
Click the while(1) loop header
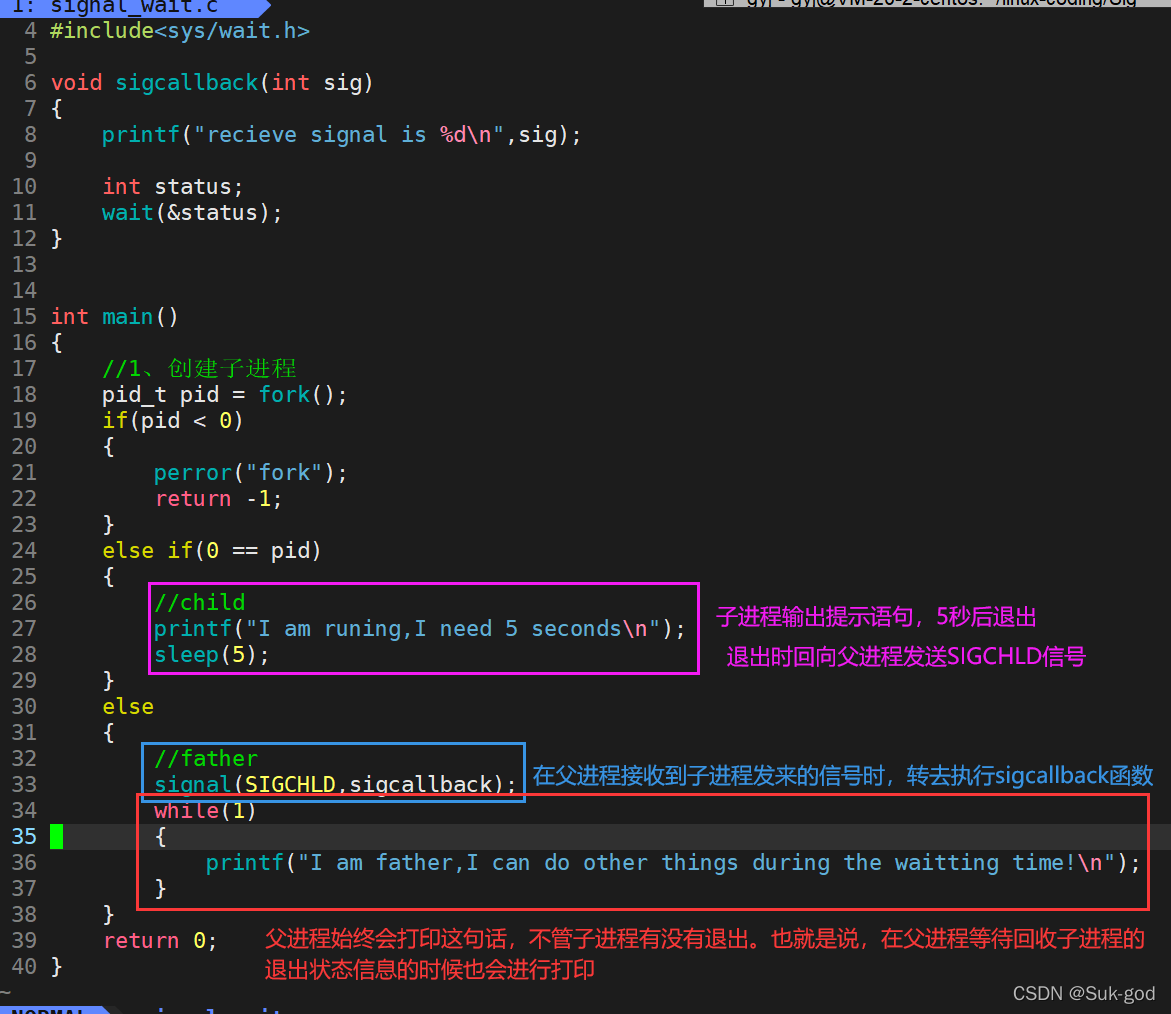205,811
